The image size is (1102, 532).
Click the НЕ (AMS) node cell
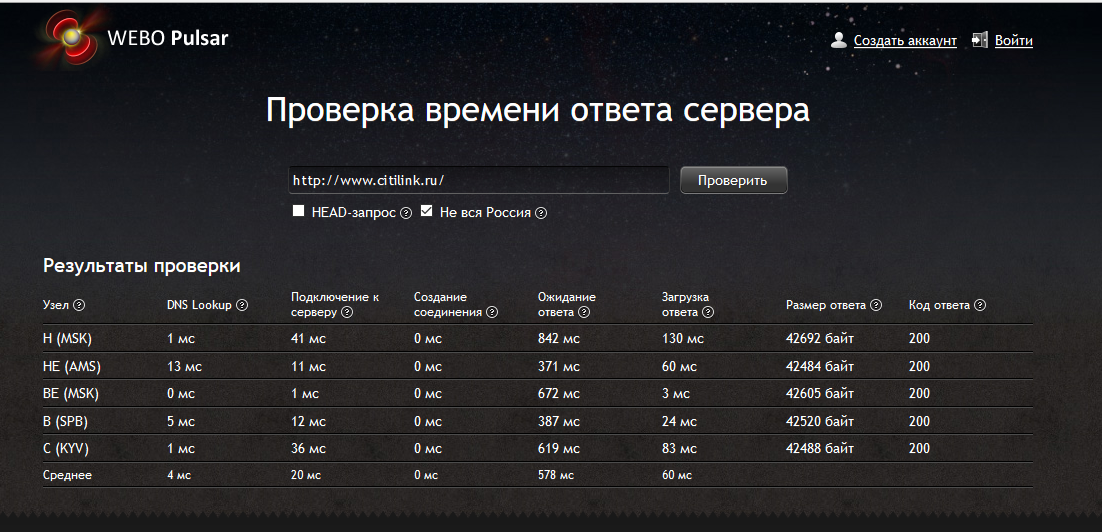coord(72,367)
